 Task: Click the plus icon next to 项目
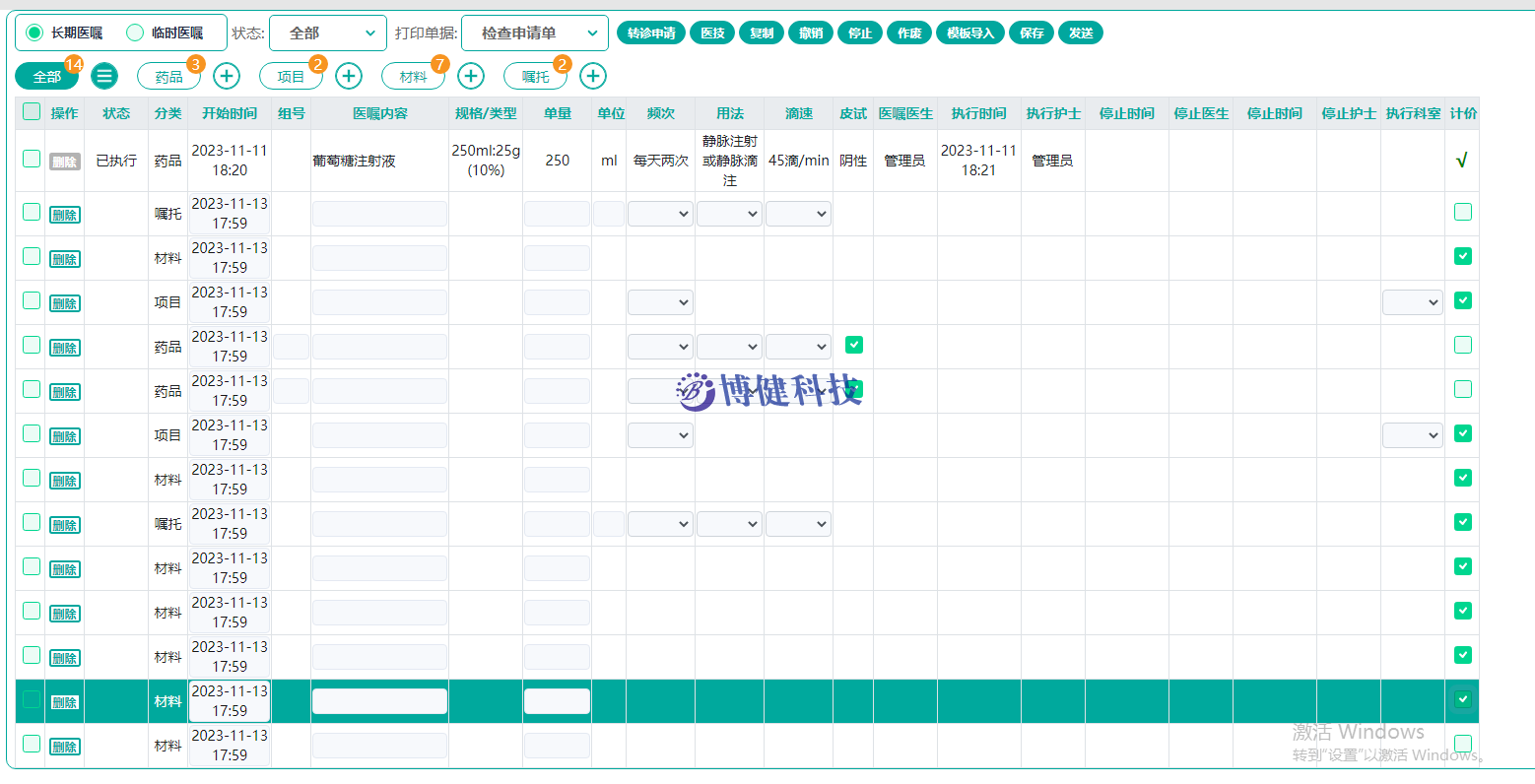click(349, 76)
